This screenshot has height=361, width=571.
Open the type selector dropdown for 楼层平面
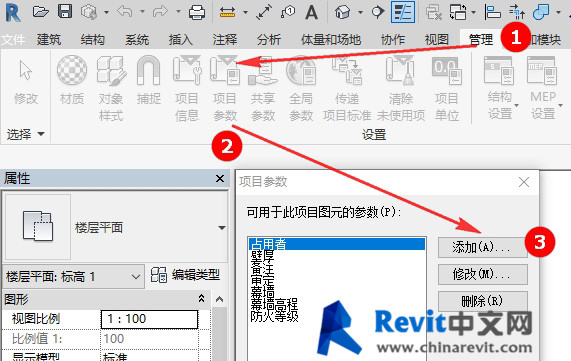click(x=221, y=228)
